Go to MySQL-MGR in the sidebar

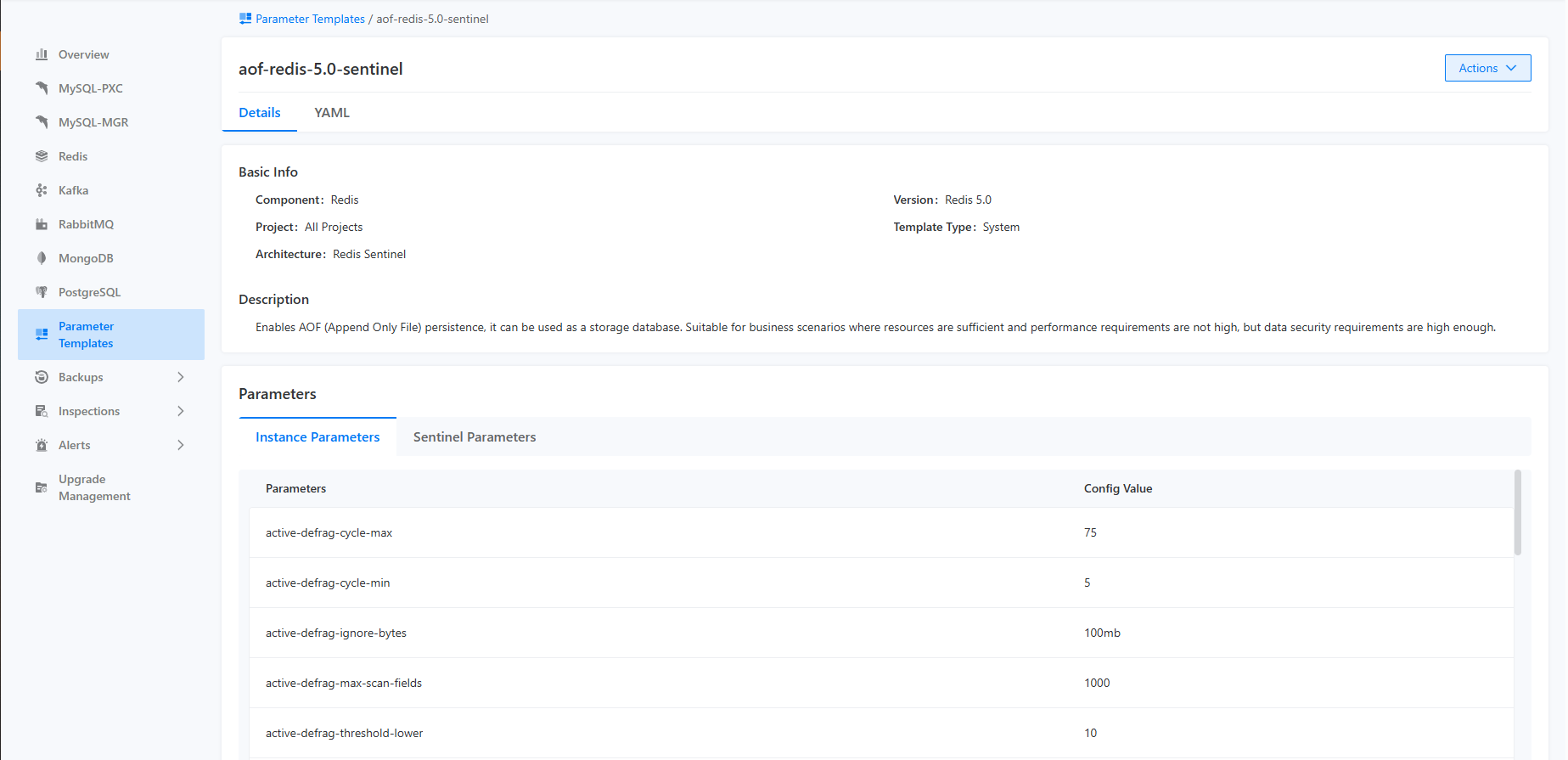coord(93,122)
